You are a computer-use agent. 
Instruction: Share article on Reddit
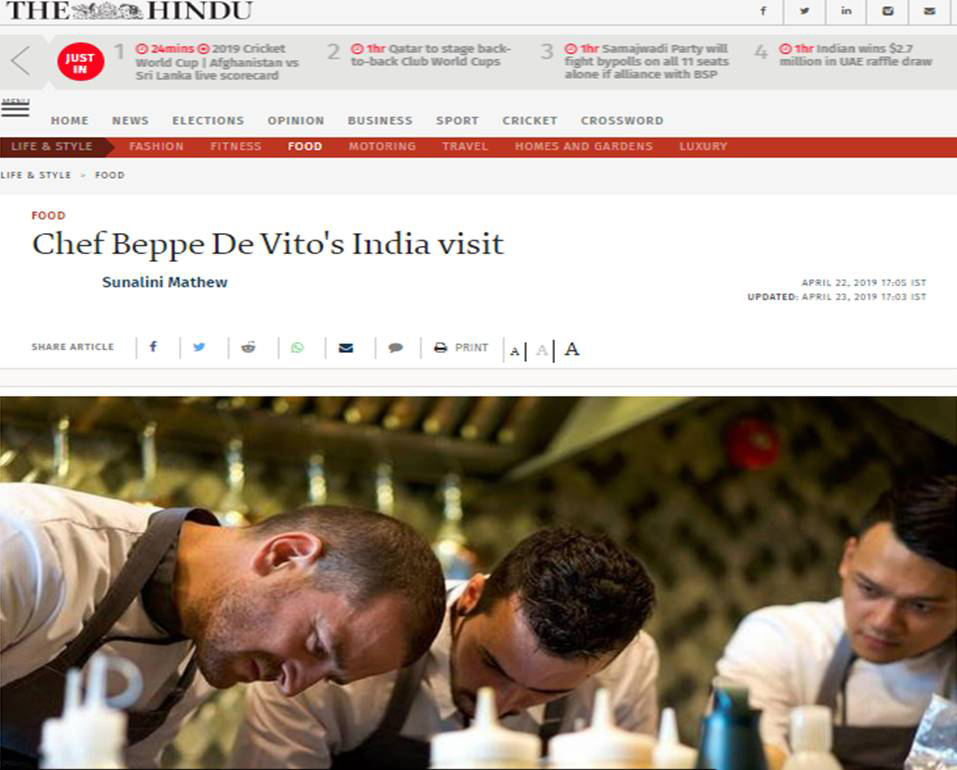pos(248,347)
